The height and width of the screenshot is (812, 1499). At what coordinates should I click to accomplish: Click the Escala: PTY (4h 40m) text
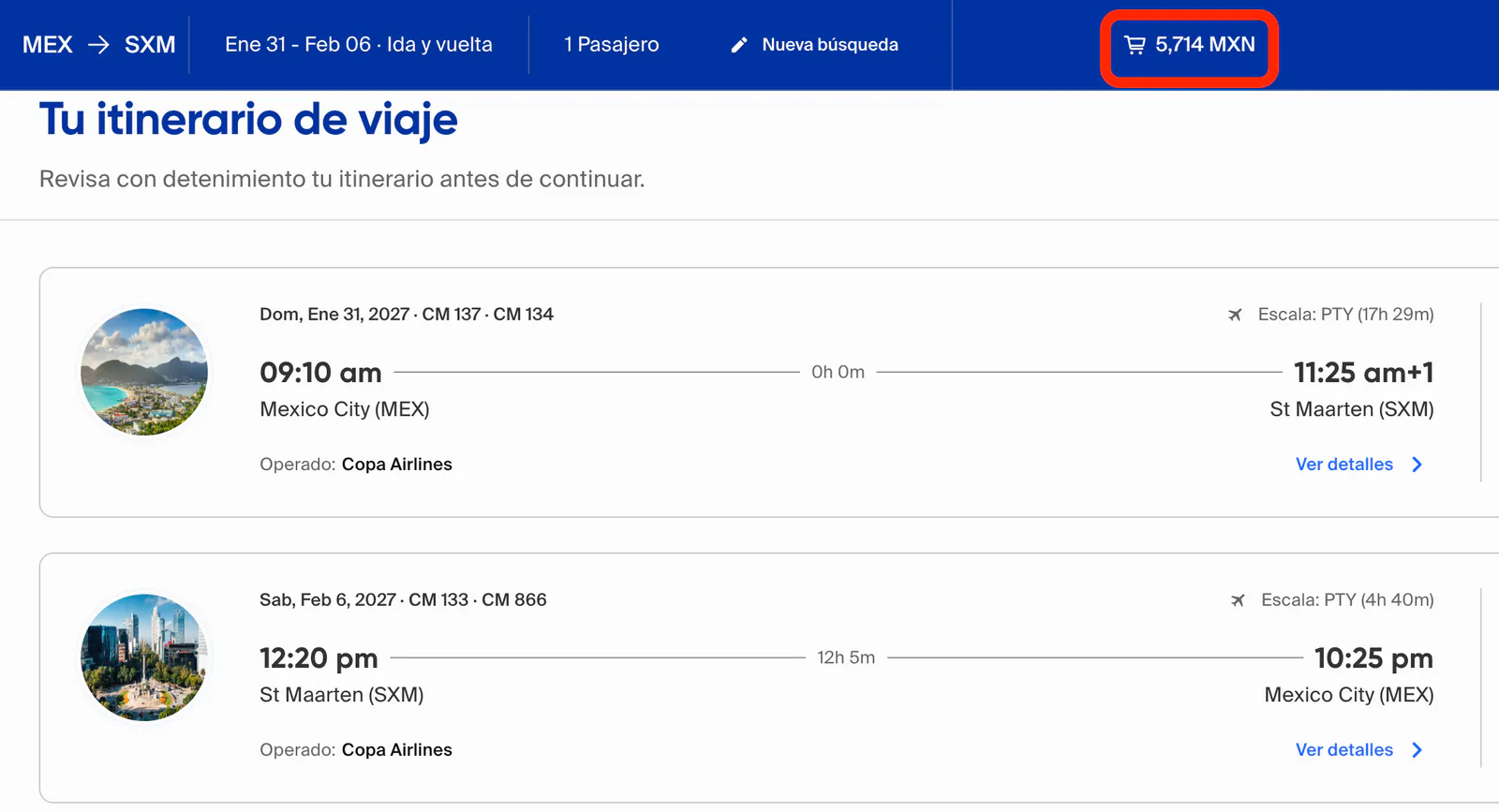point(1348,600)
